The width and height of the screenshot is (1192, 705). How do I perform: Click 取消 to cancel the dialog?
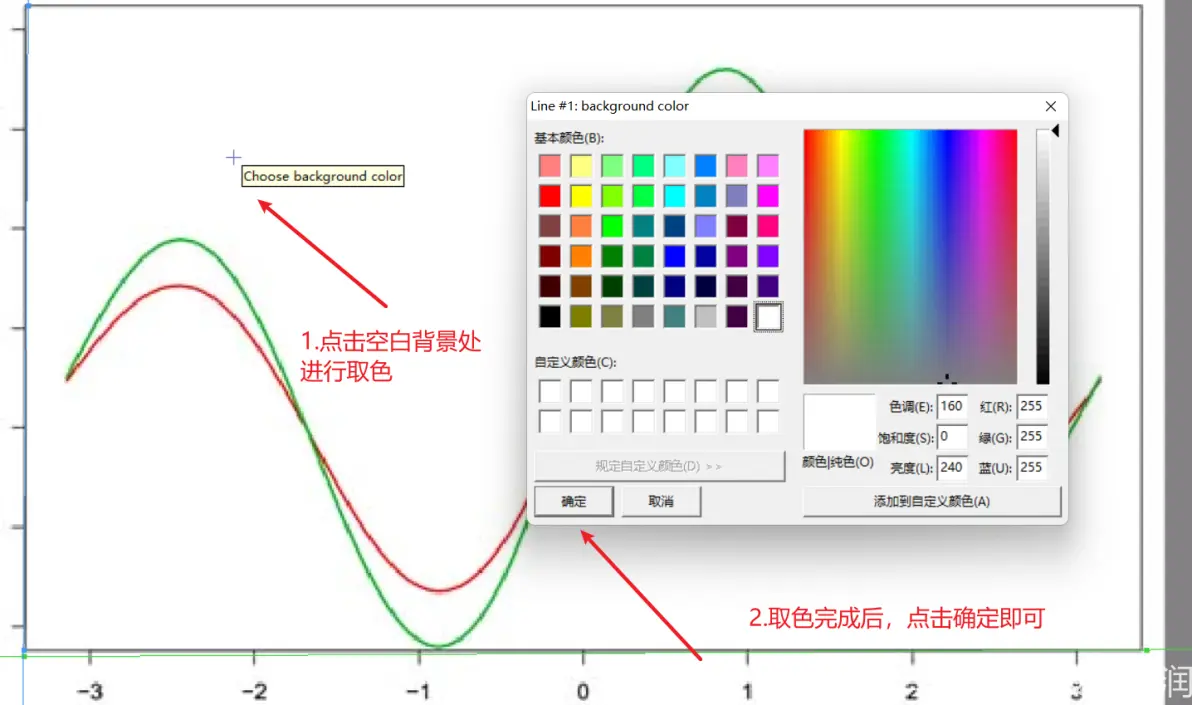[x=661, y=501]
